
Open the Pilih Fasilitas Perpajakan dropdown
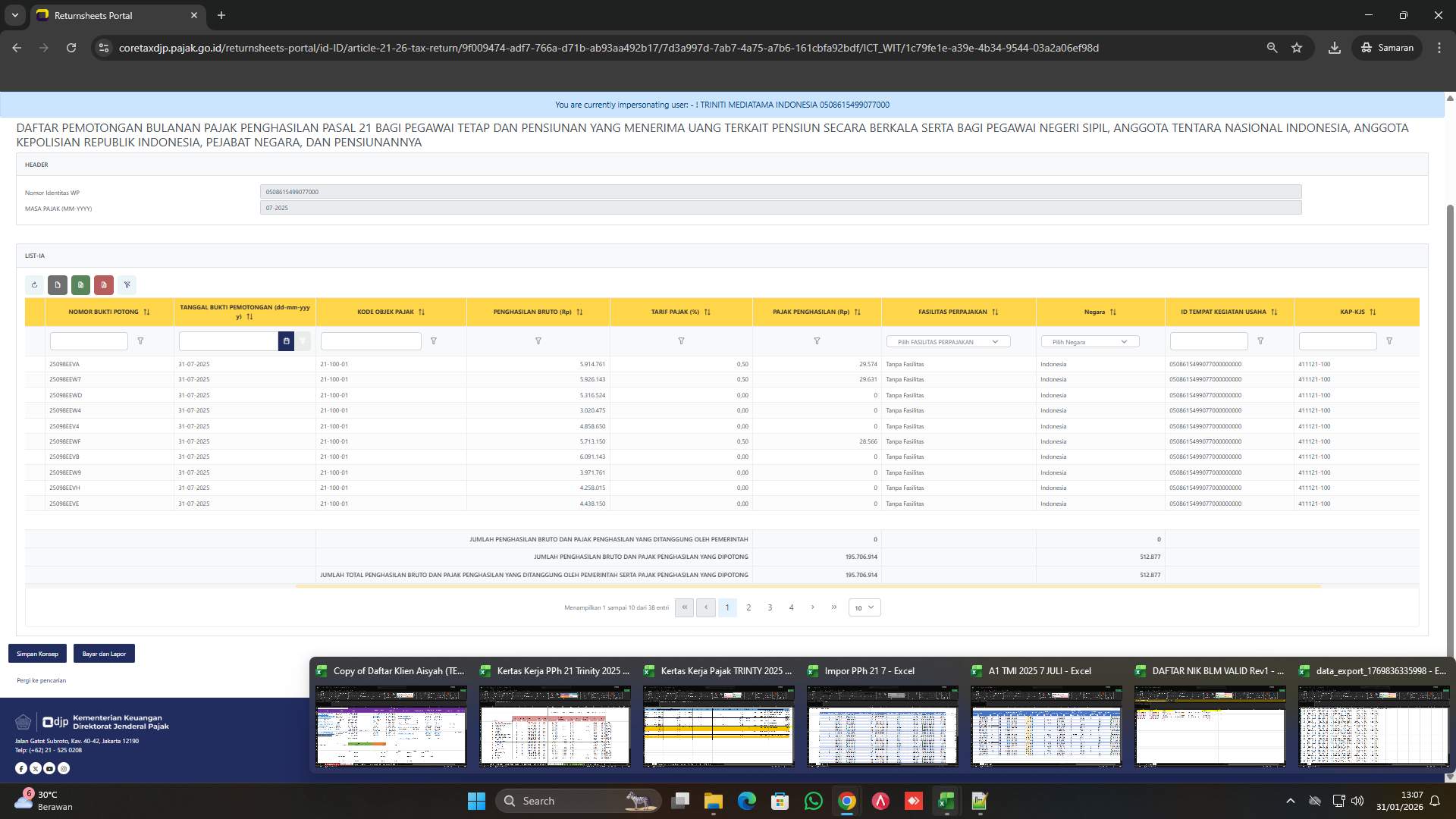pyautogui.click(x=948, y=342)
